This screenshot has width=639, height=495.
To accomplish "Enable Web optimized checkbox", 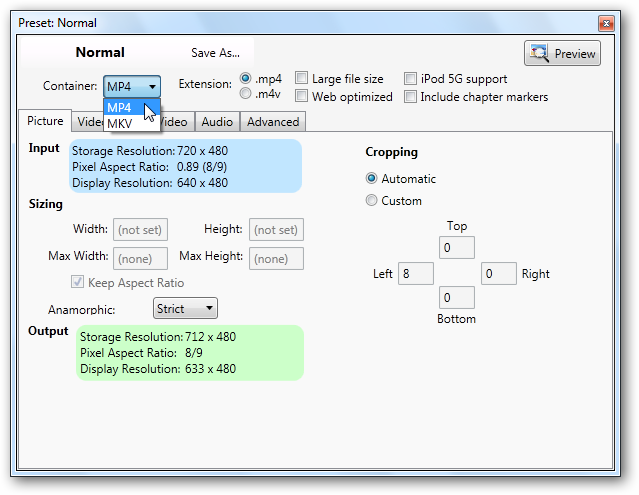I will pos(301,96).
